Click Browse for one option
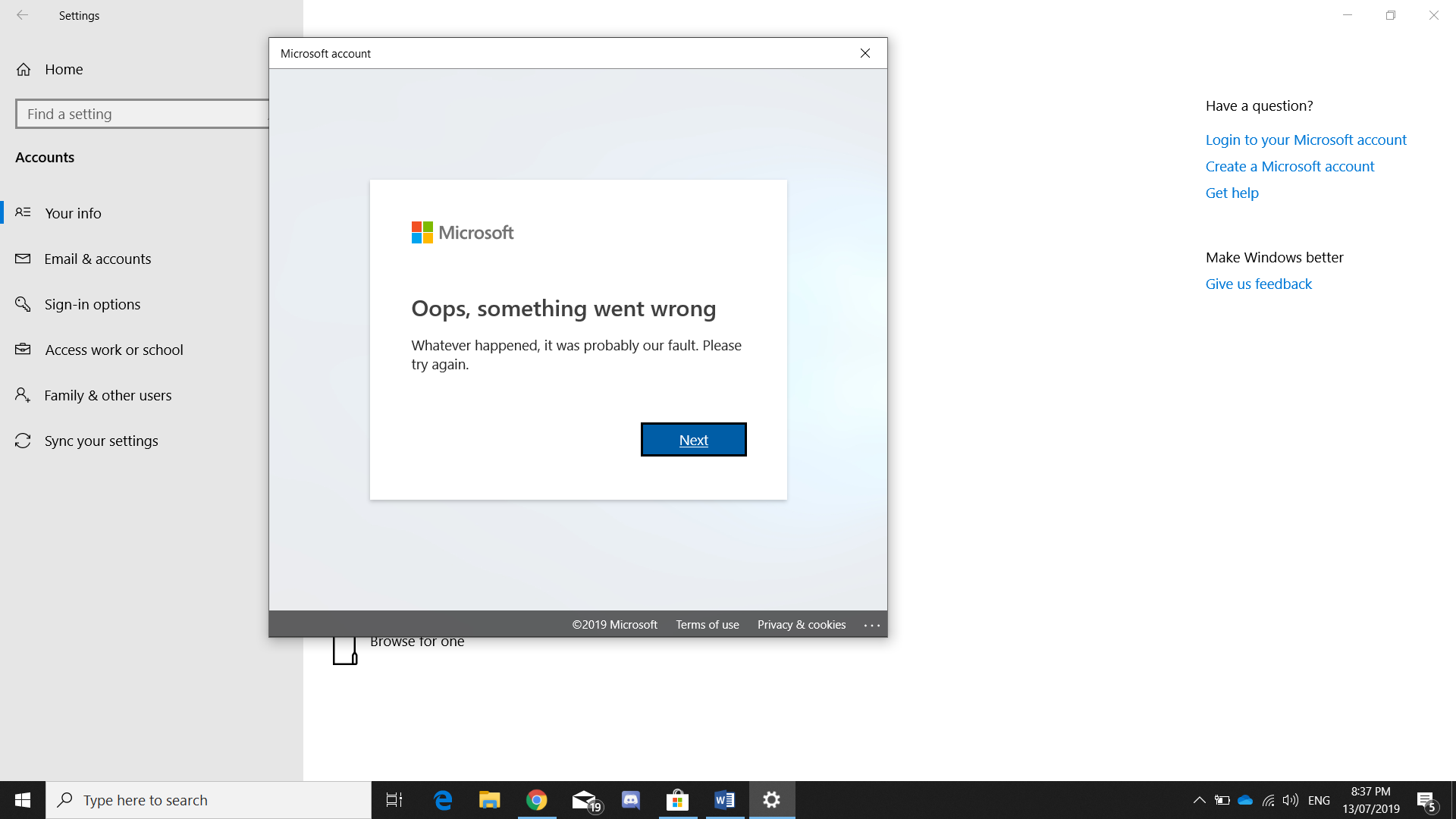The height and width of the screenshot is (819, 1456). pyautogui.click(x=417, y=643)
